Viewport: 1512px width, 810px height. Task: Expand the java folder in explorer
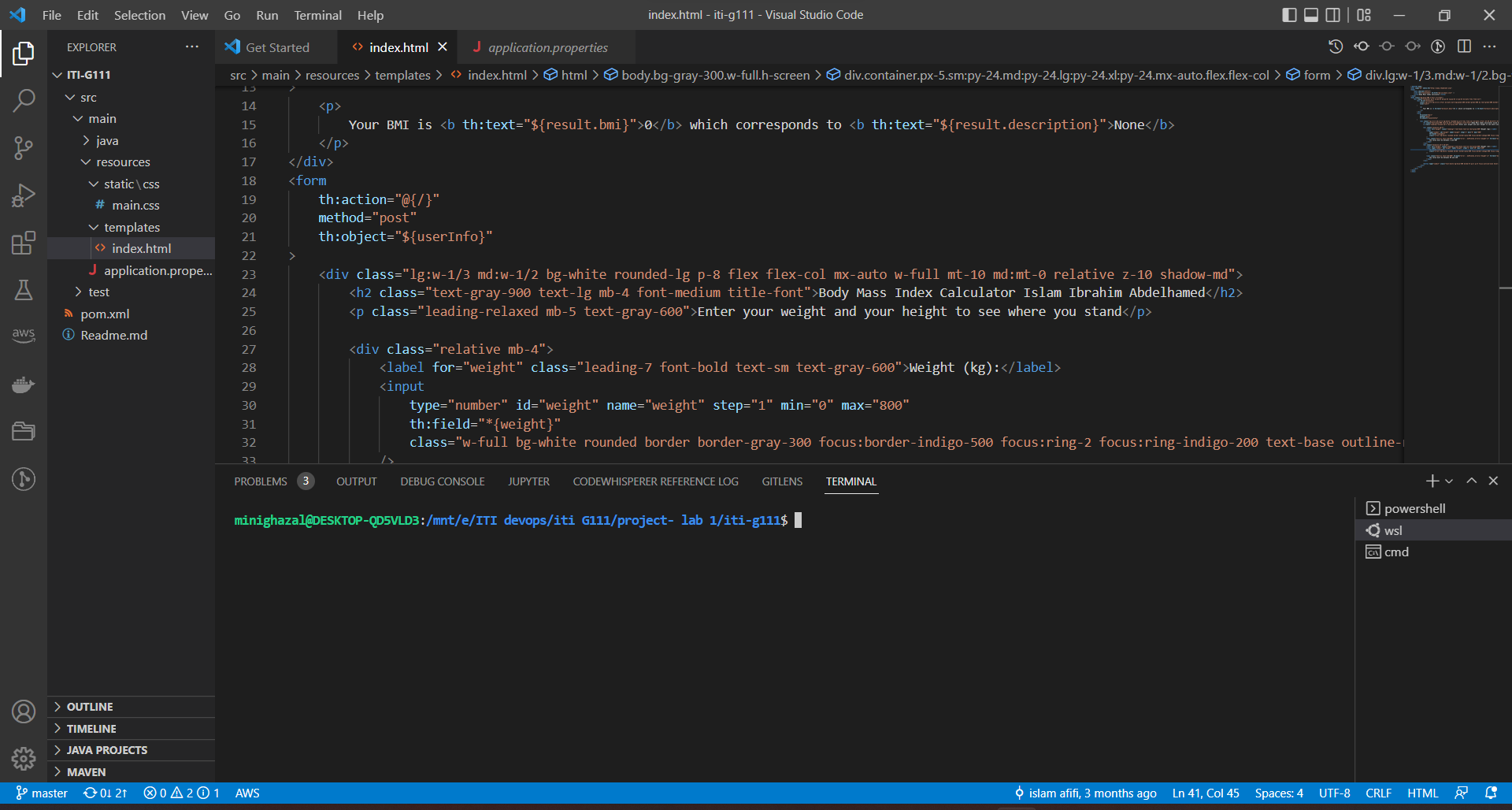107,140
